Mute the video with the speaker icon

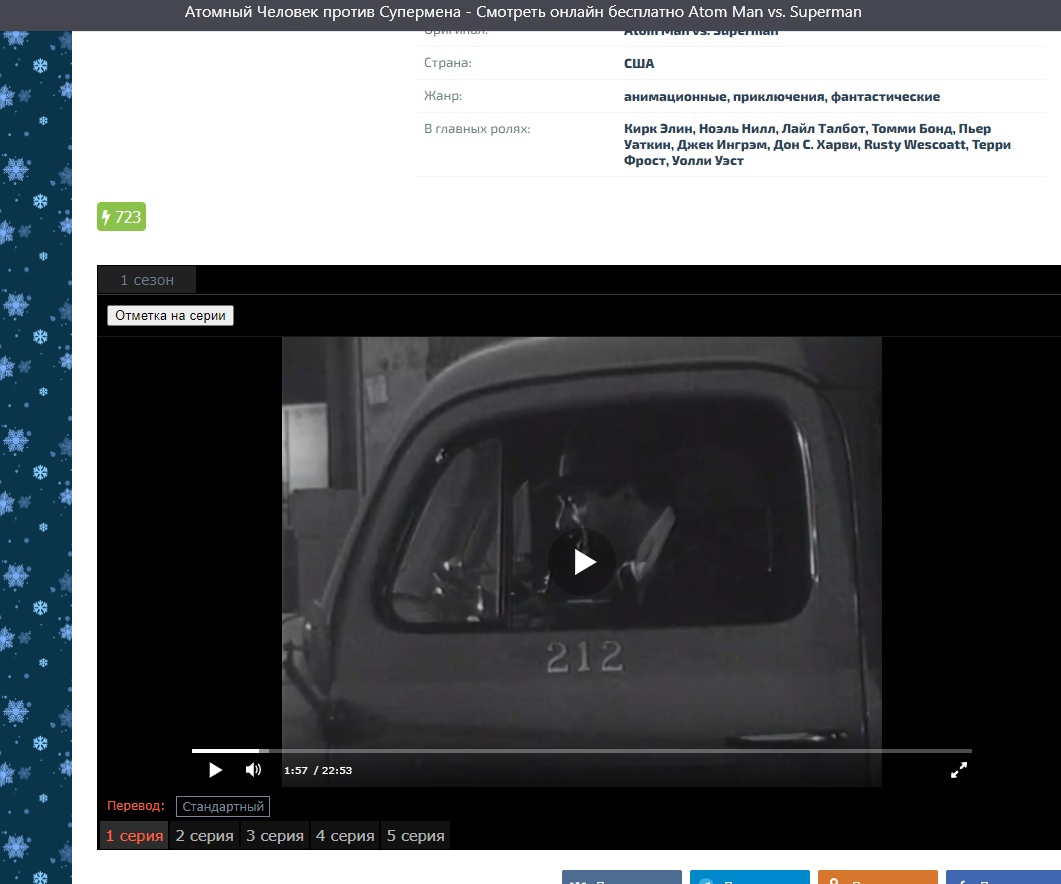coord(253,770)
